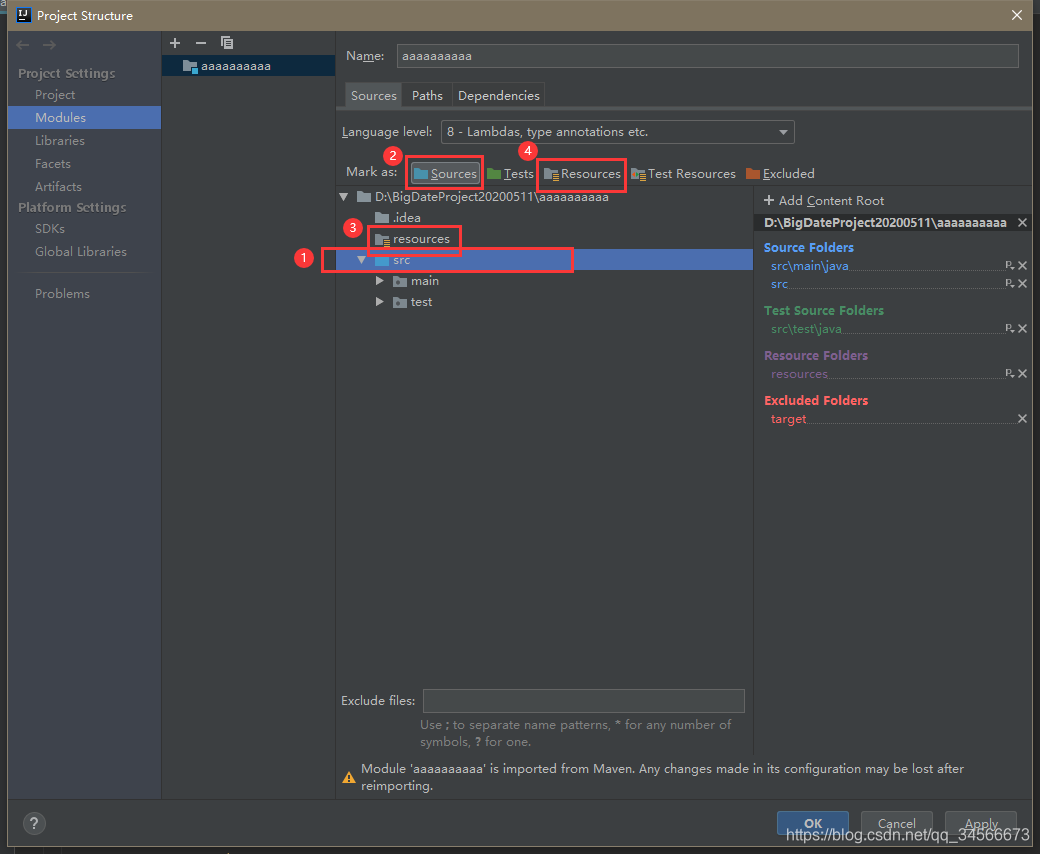Remove target from Excluded Folders

pos(1023,419)
